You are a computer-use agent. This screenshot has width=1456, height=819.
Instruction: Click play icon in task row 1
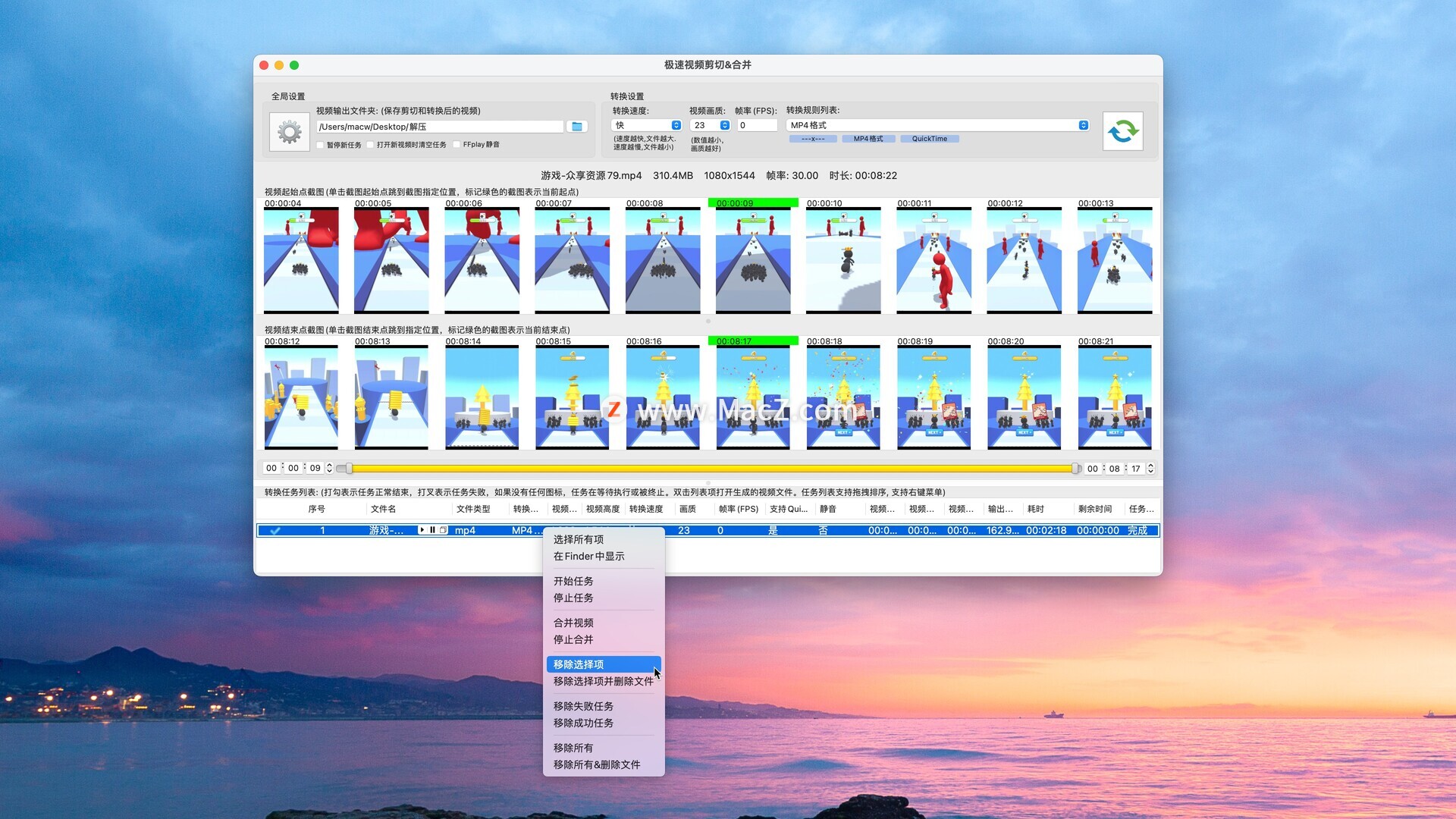422,530
